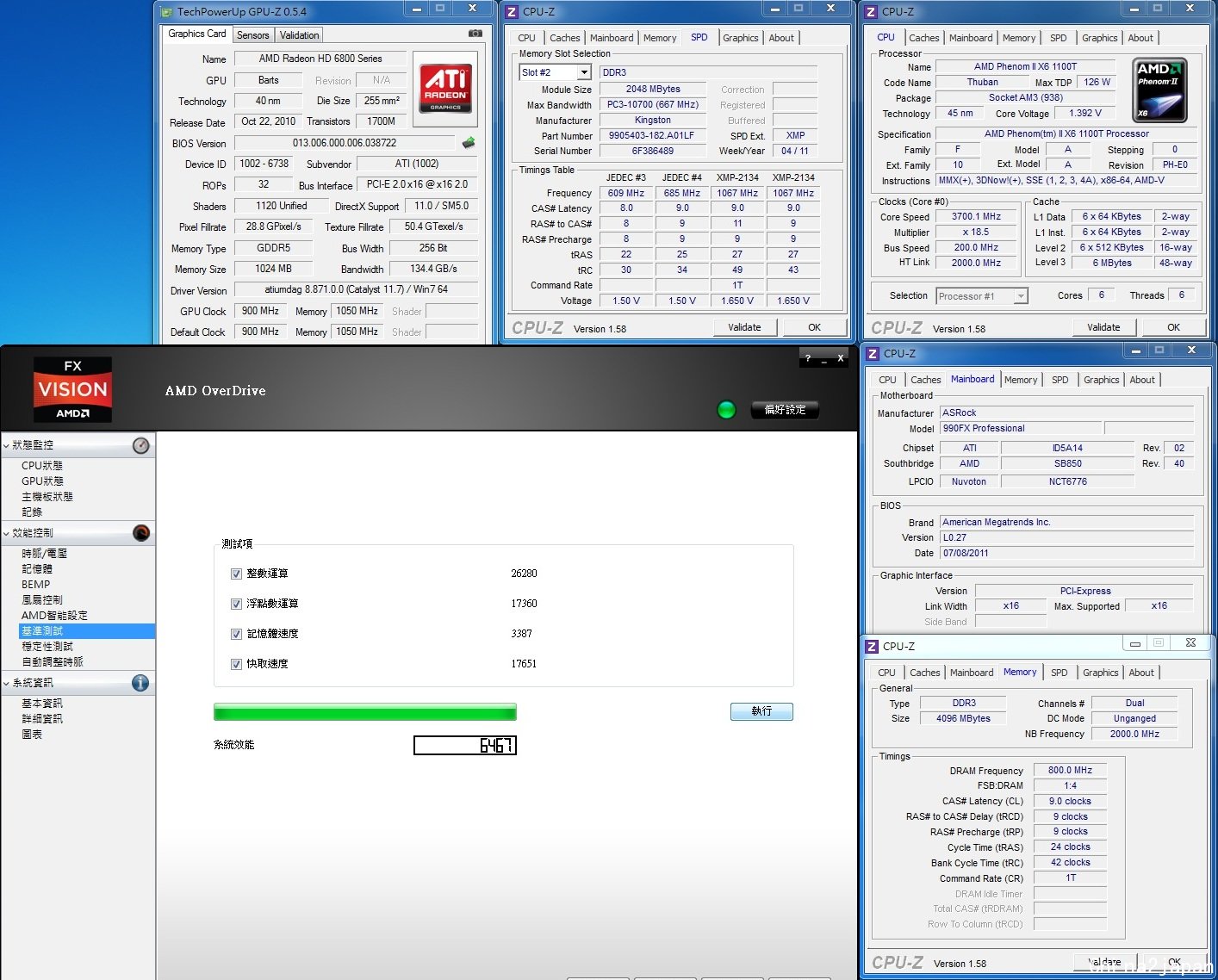
Task: Open 基本資訊 under 系統資訊
Action: coord(42,704)
